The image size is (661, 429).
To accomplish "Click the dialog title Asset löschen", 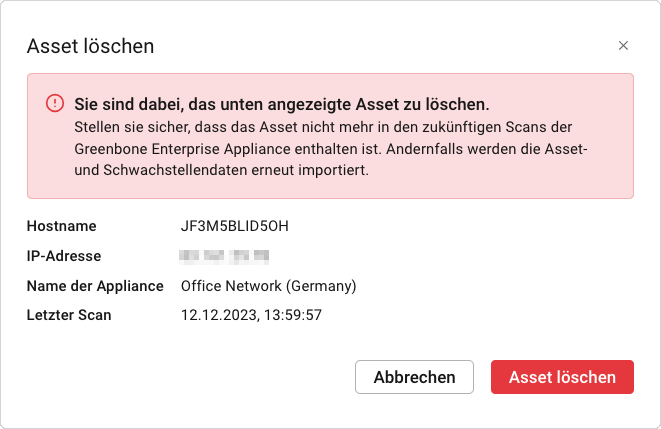I will (x=90, y=46).
